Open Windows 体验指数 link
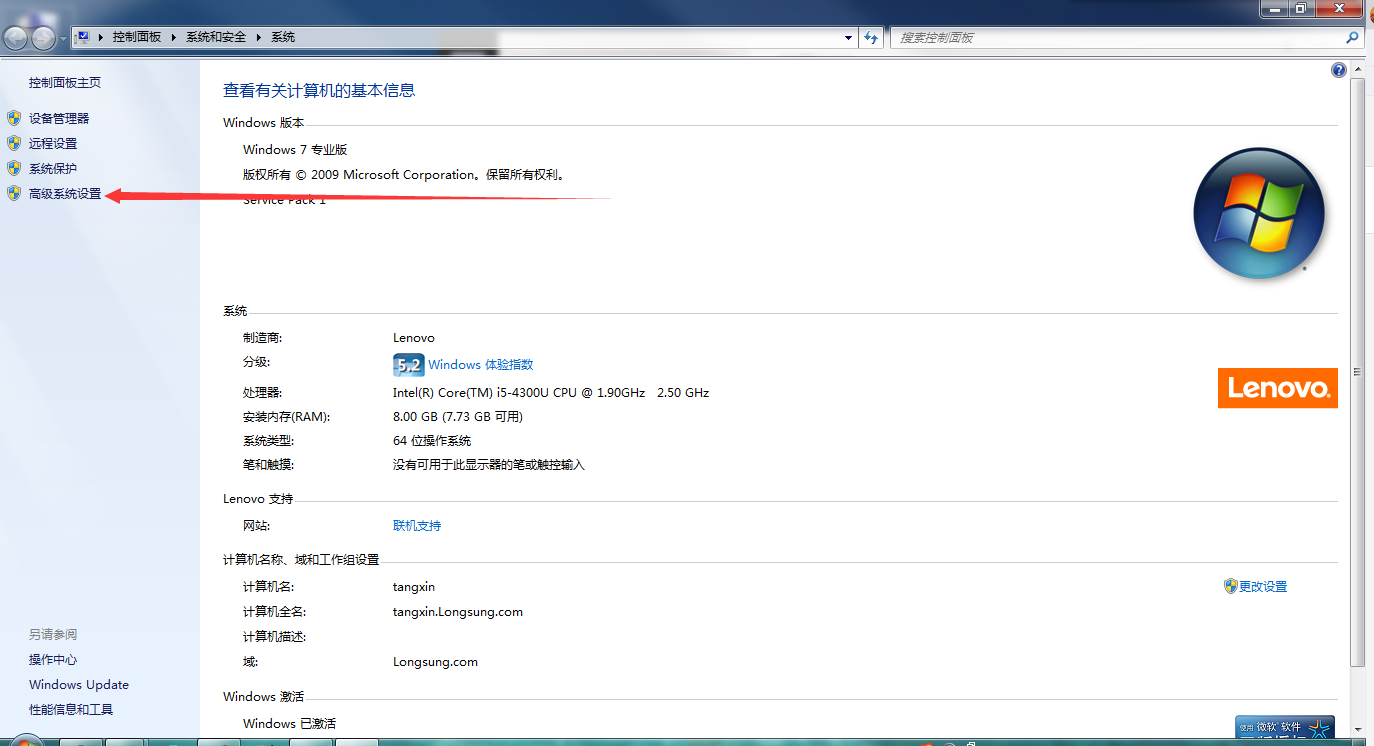 (481, 365)
